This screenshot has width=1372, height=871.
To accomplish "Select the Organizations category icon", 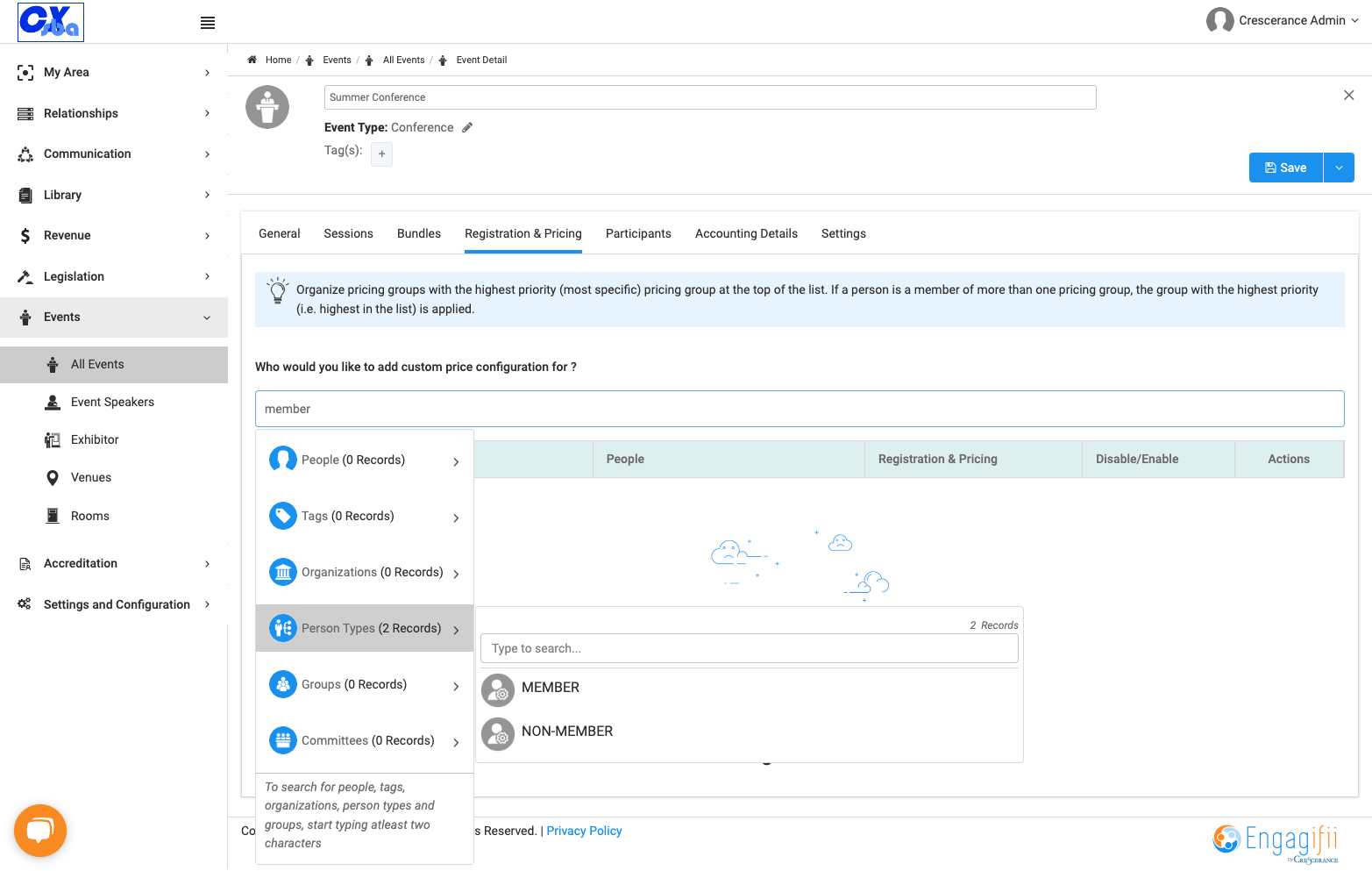I will 283,572.
